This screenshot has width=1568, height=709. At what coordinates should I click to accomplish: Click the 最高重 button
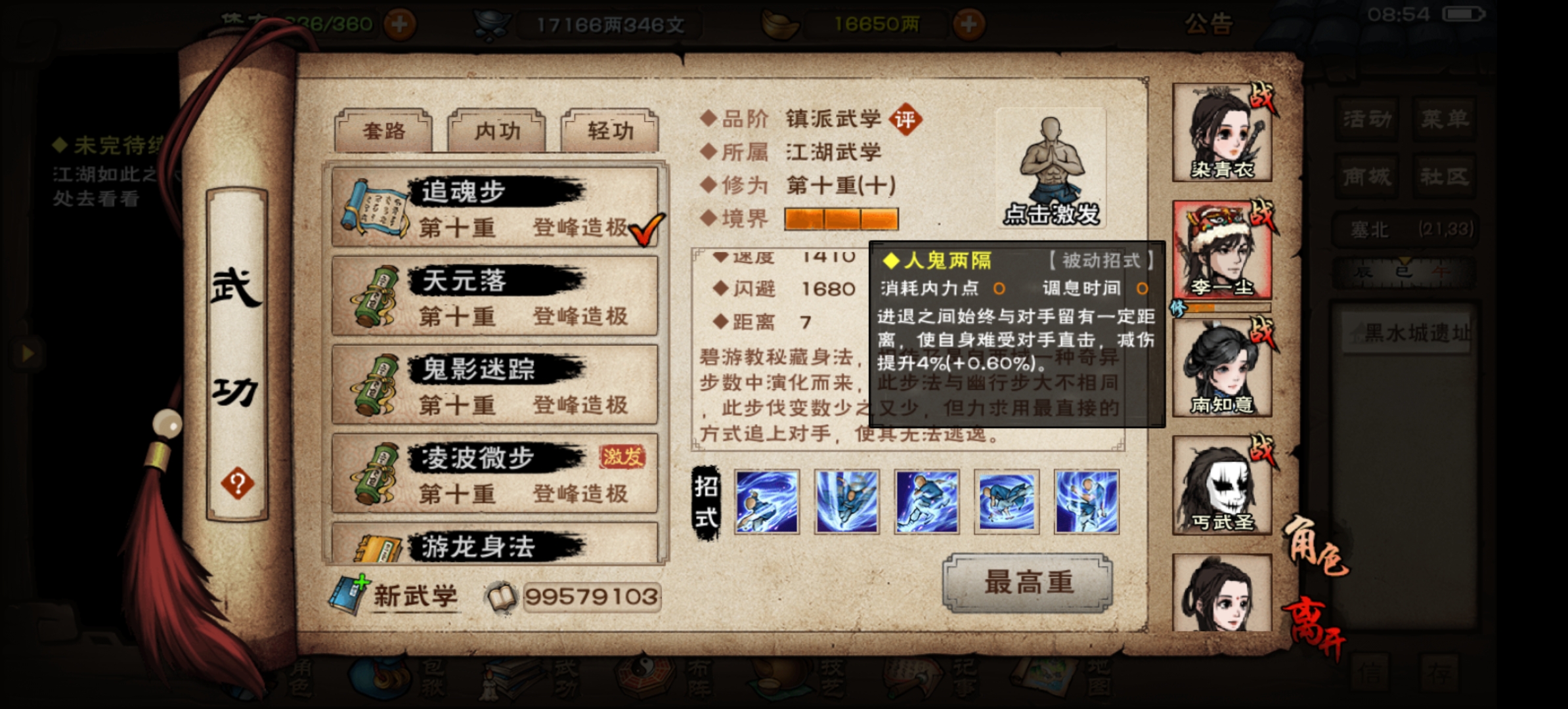[x=1028, y=582]
